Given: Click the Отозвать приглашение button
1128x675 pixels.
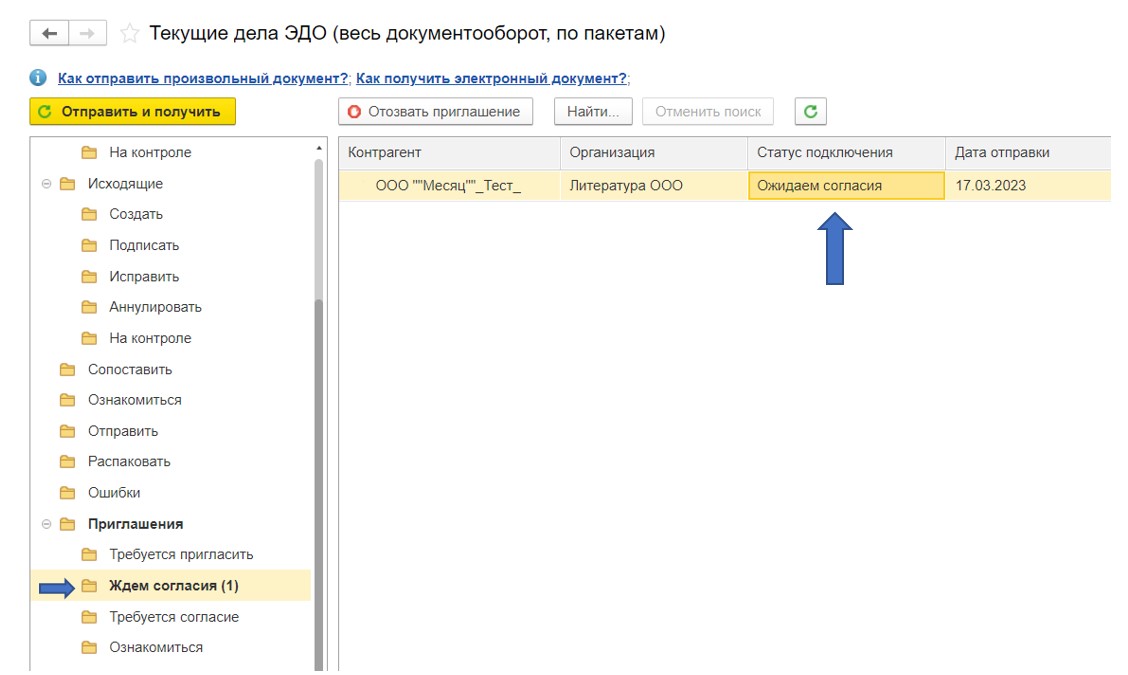Looking at the screenshot, I should pos(435,112).
